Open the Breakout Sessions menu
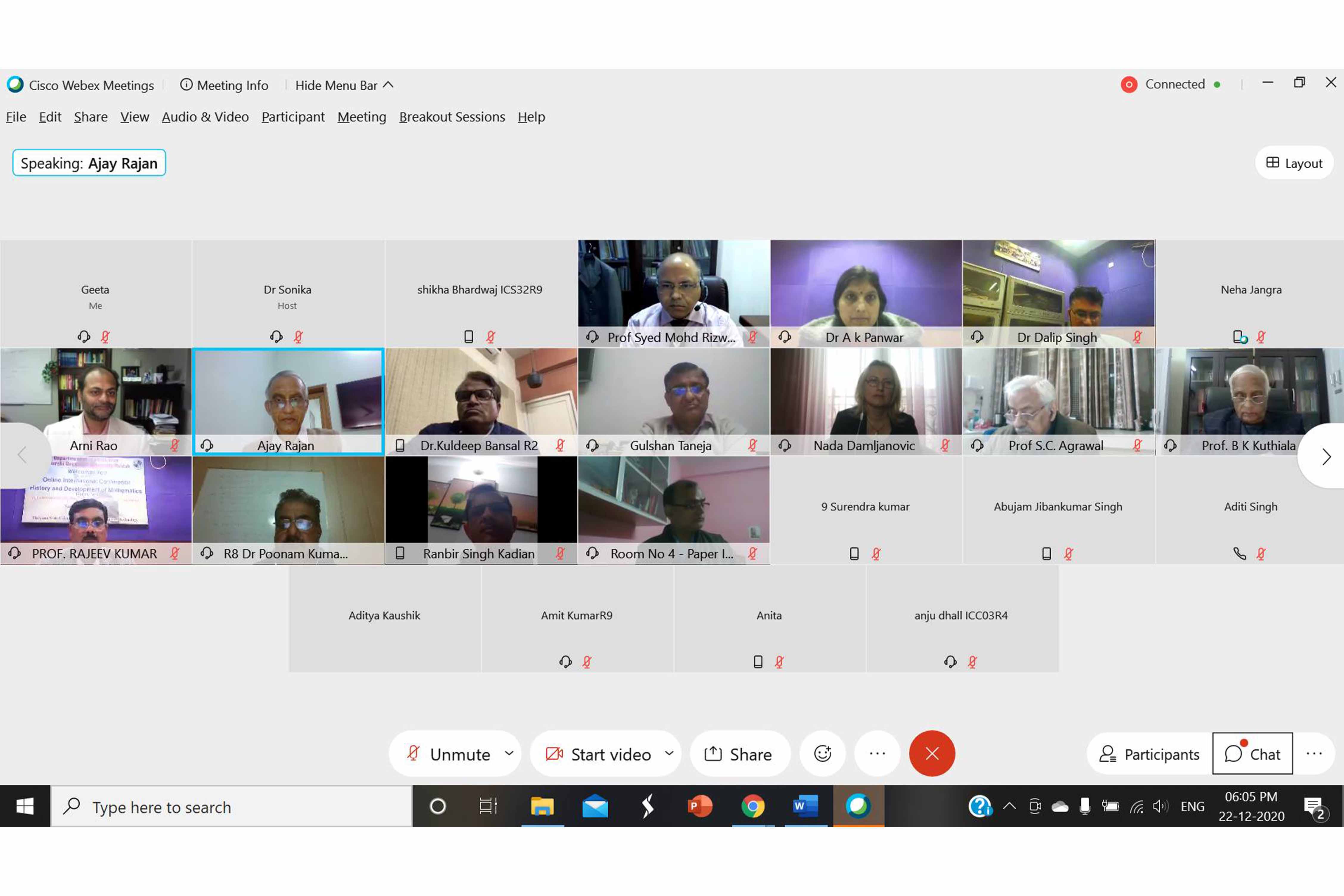This screenshot has width=1344, height=896. [452, 117]
